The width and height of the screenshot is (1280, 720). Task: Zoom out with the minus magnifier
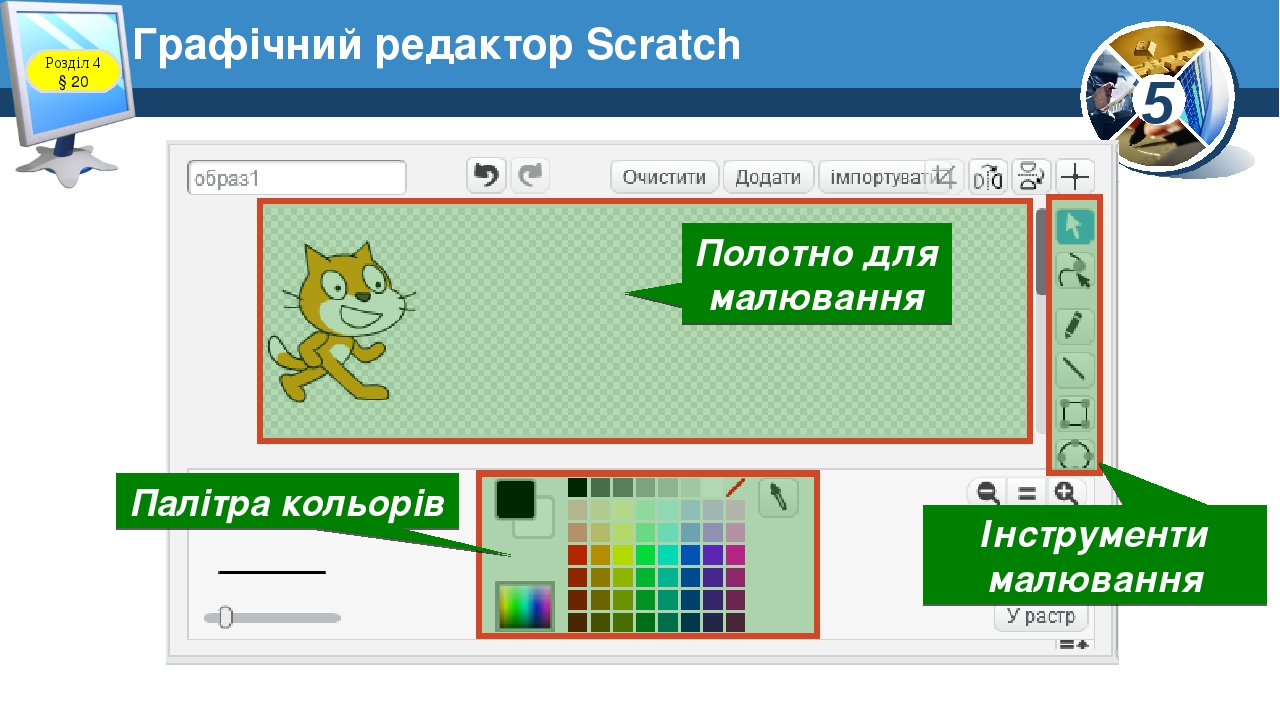point(988,492)
